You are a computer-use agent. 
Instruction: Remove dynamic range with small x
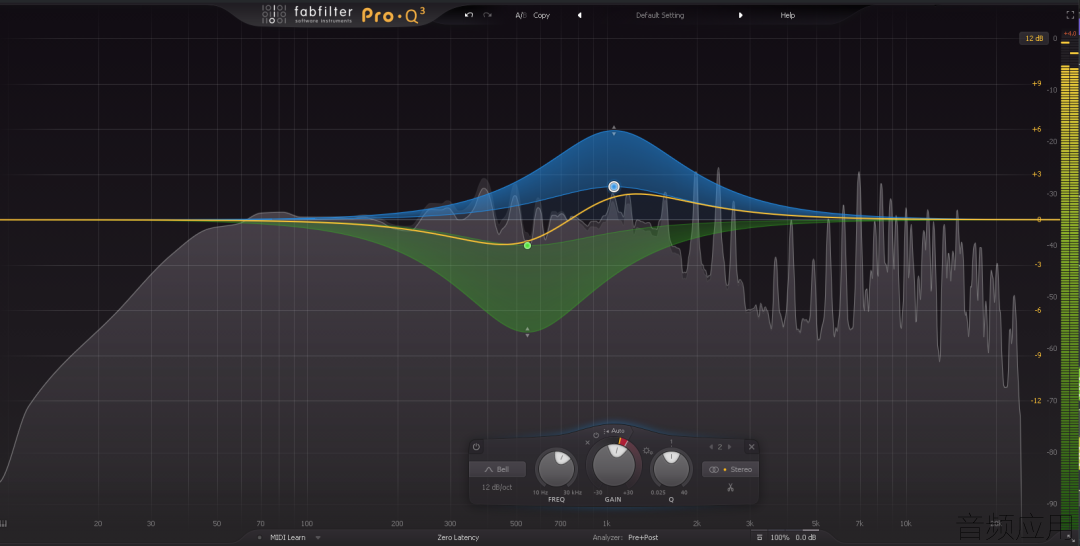[x=588, y=443]
